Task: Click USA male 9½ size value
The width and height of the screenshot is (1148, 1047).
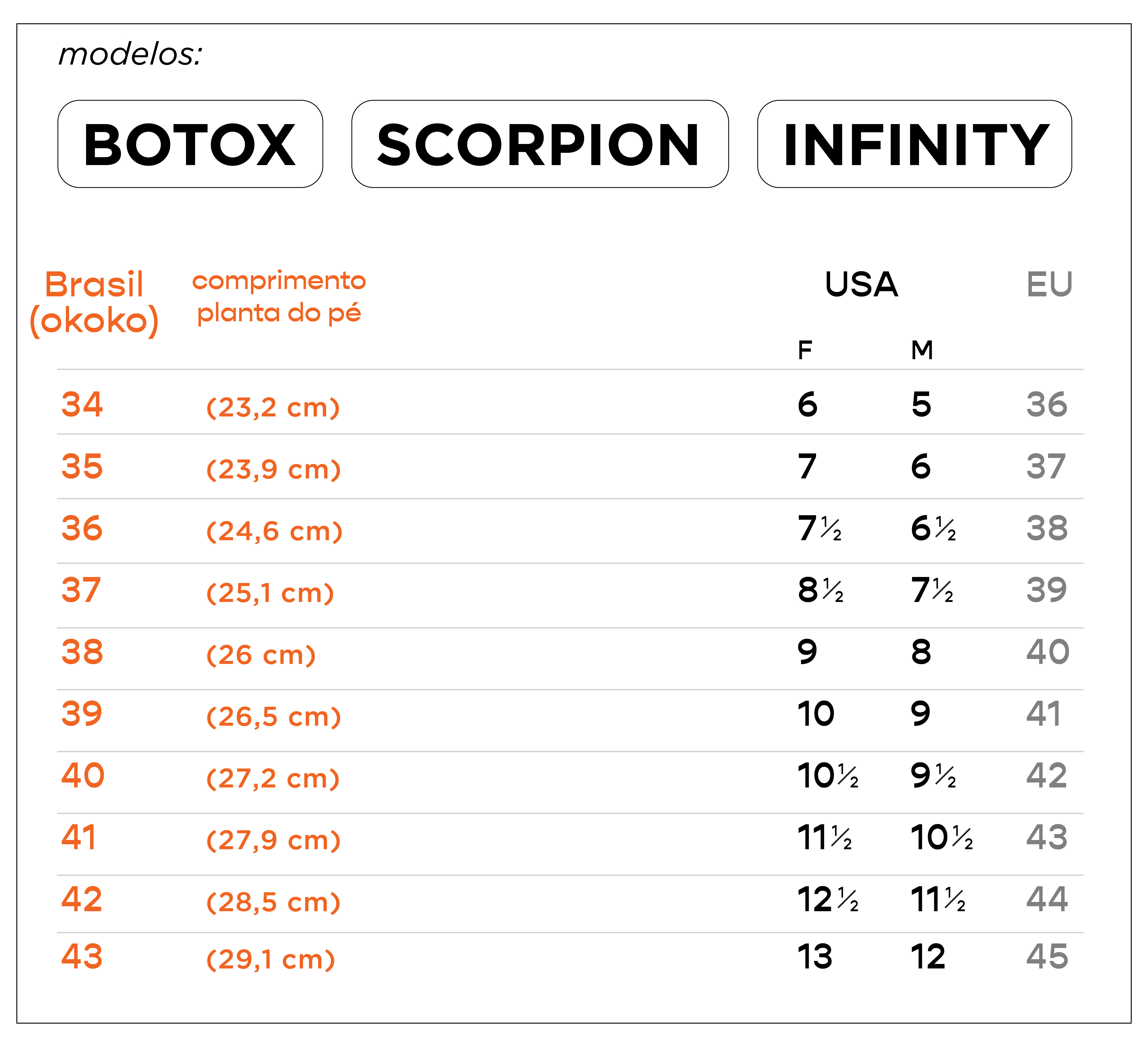Action: coord(934,775)
